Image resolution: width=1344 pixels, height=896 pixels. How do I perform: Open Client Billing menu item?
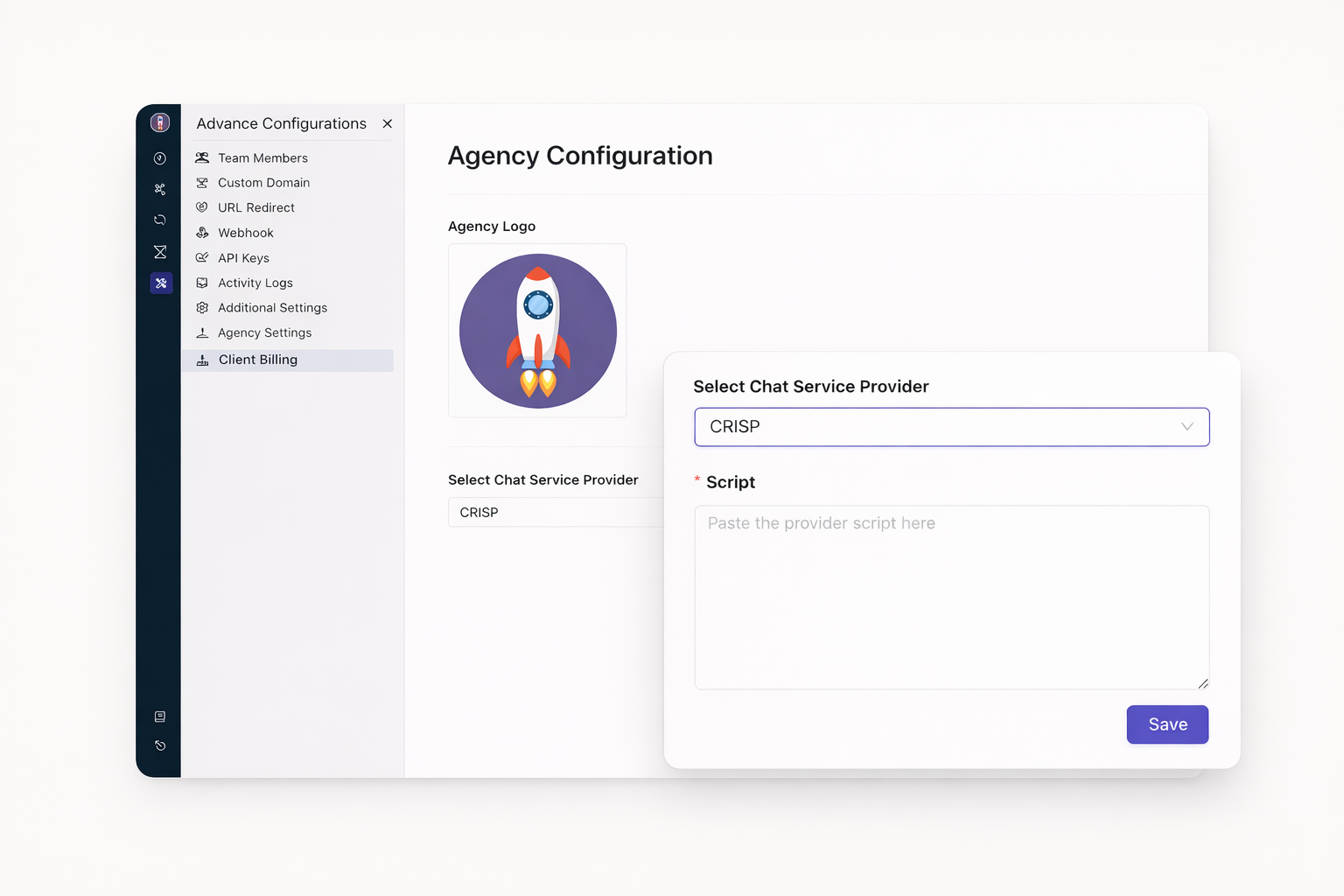coord(257,360)
